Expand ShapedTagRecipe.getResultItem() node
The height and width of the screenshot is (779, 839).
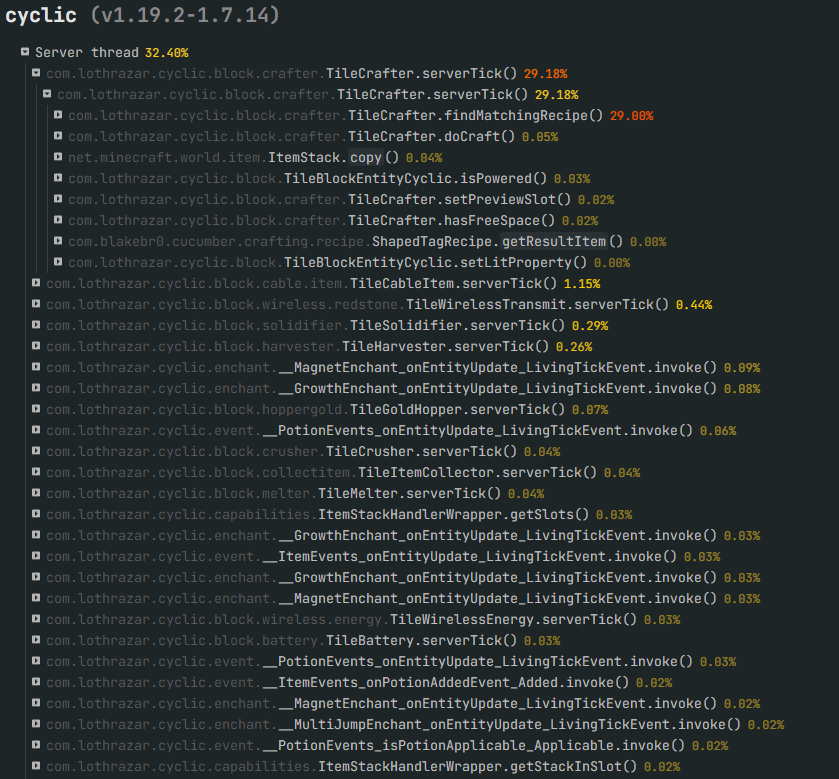58,241
